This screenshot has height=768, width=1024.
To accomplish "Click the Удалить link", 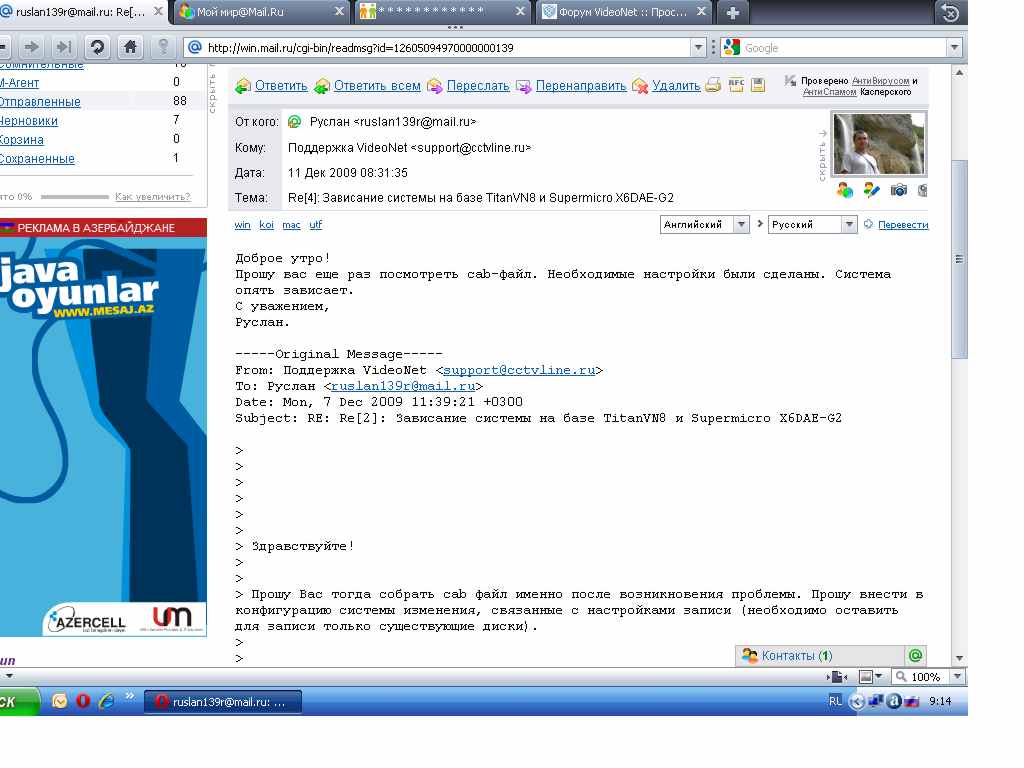I will point(676,86).
